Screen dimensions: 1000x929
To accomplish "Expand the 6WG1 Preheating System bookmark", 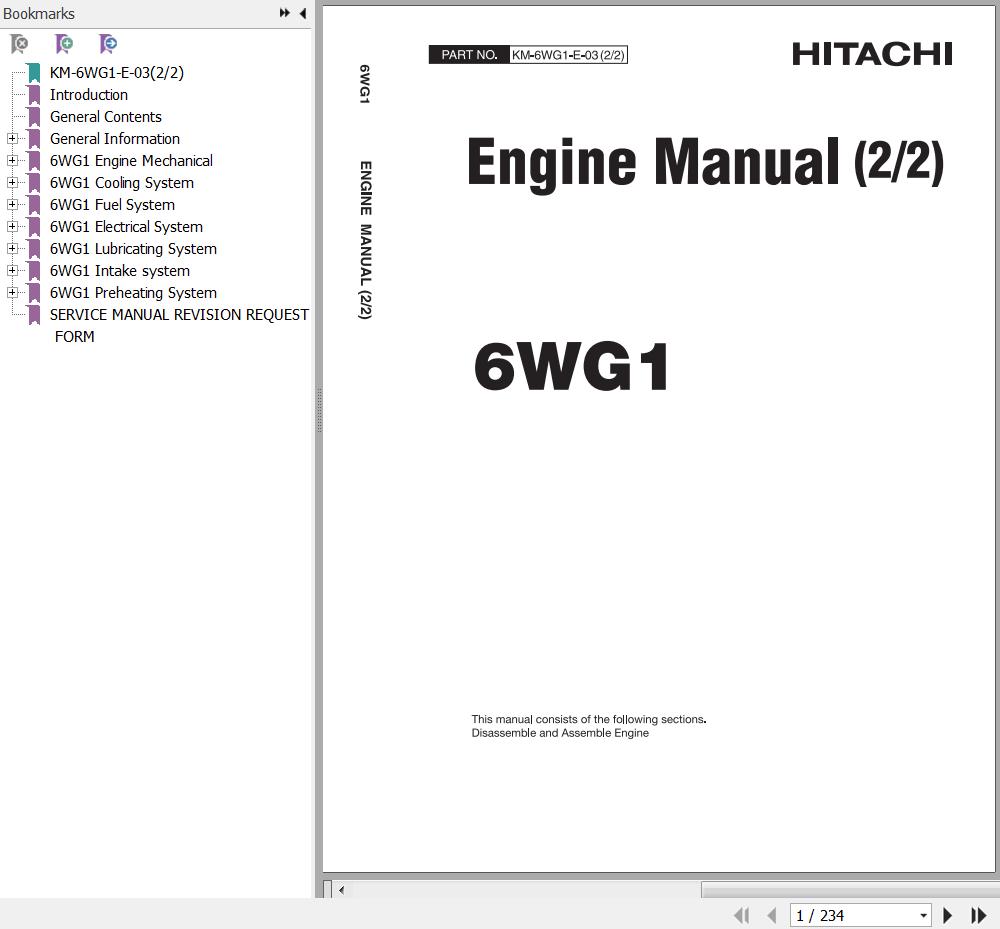I will tap(12, 293).
